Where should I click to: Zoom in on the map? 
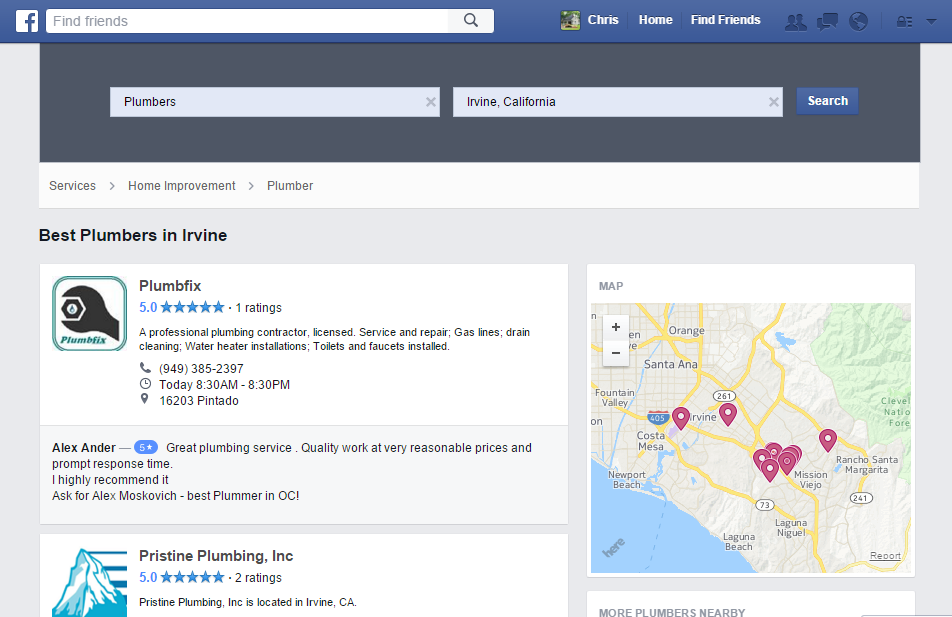click(x=616, y=327)
